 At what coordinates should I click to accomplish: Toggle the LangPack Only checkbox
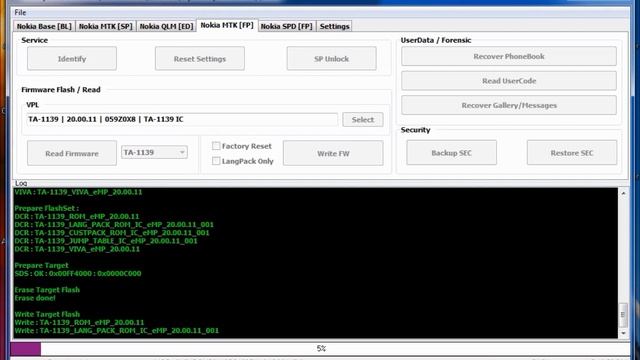(216, 161)
